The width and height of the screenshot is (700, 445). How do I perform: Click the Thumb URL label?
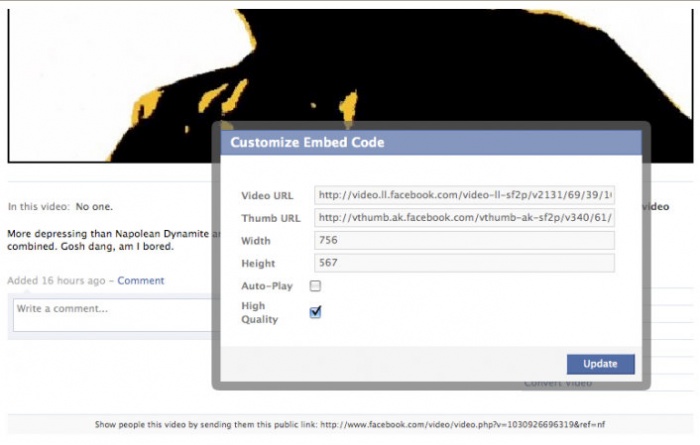[x=271, y=218]
